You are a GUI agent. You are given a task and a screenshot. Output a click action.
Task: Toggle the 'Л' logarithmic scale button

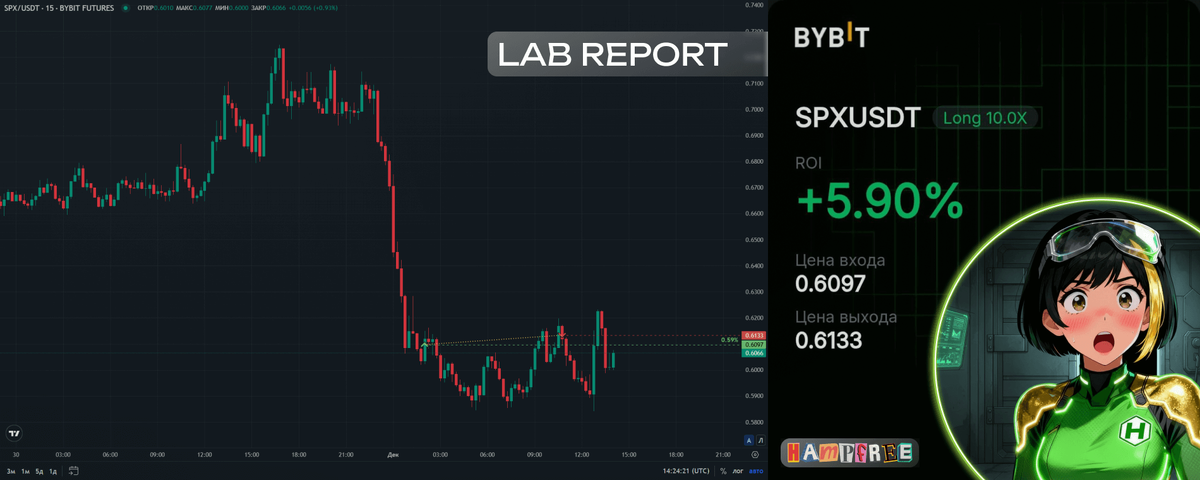(760, 440)
